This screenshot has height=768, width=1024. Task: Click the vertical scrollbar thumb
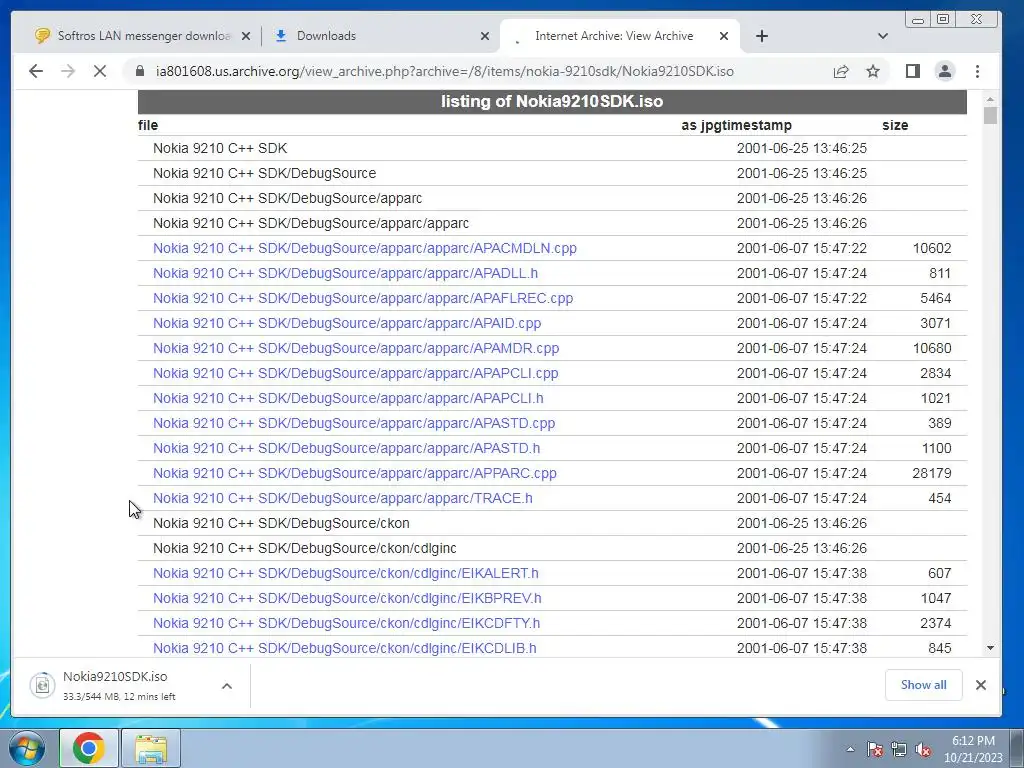tap(991, 116)
